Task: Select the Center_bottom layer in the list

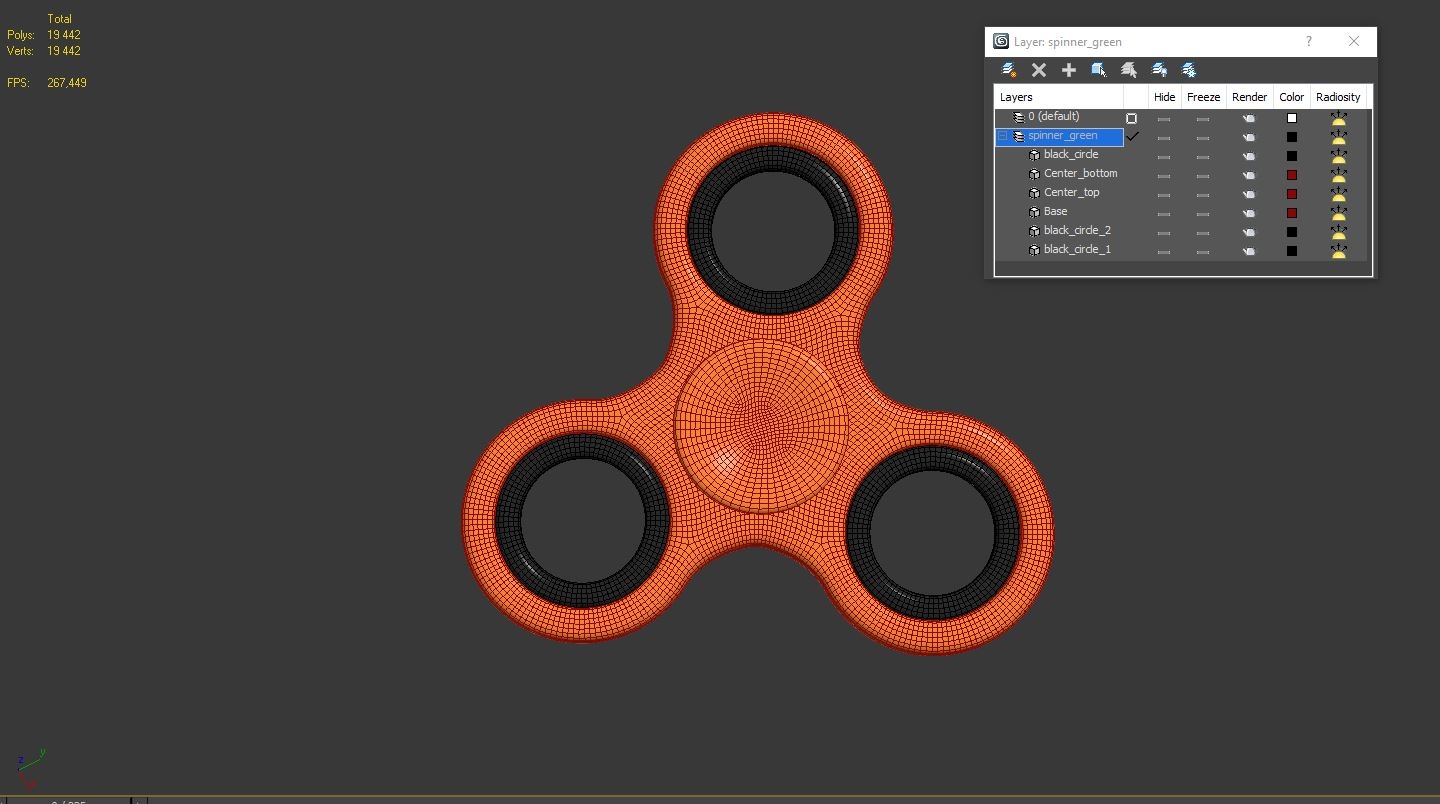Action: click(1080, 173)
